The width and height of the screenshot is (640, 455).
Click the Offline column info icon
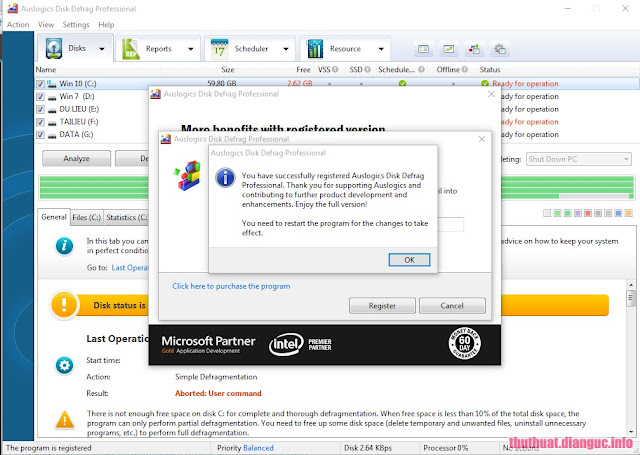pos(464,69)
